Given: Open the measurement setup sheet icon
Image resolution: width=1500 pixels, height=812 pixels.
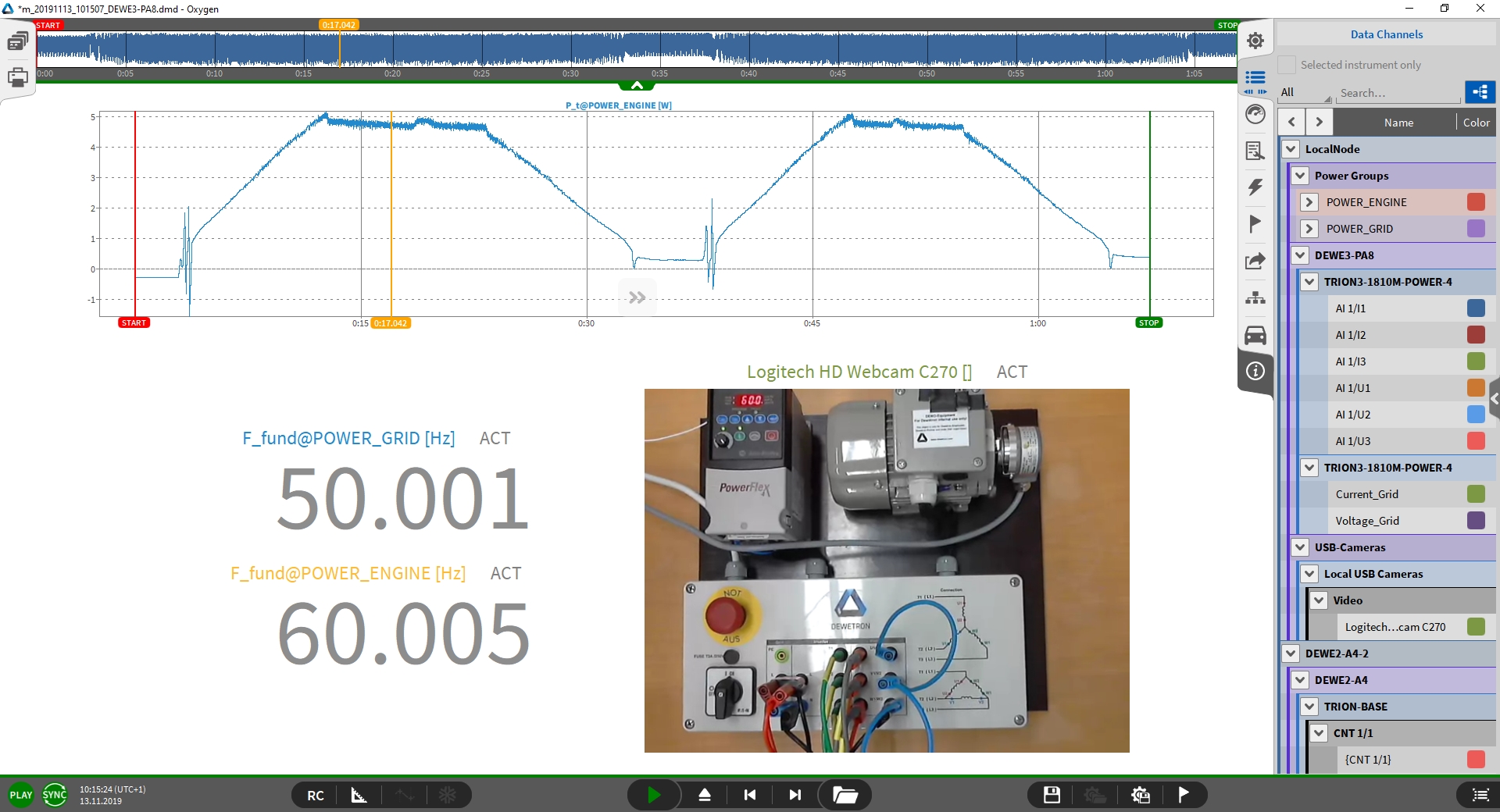Looking at the screenshot, I should tap(1255, 151).
